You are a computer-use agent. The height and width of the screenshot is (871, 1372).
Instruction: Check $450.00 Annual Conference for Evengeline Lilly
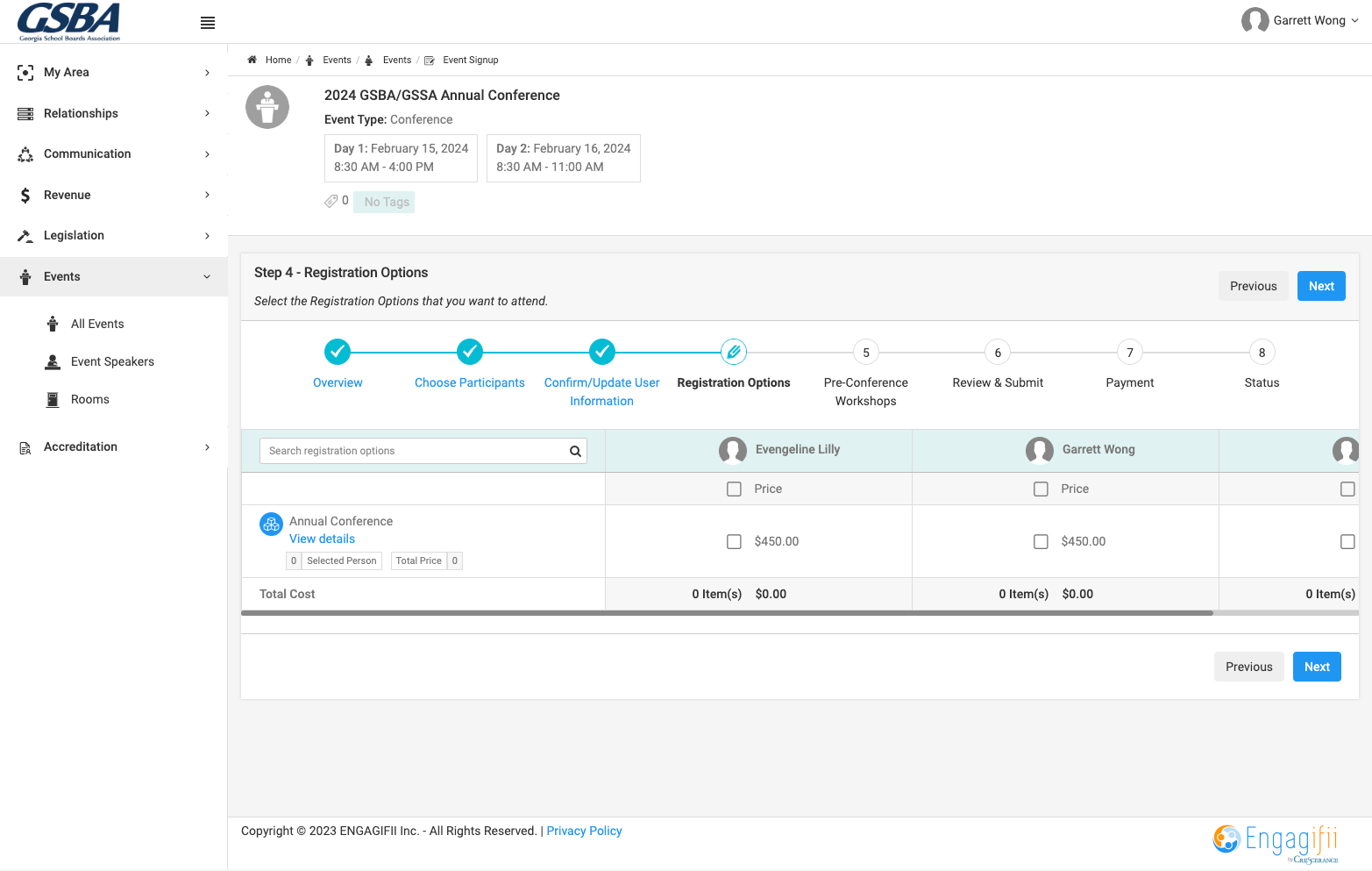pyautogui.click(x=734, y=542)
